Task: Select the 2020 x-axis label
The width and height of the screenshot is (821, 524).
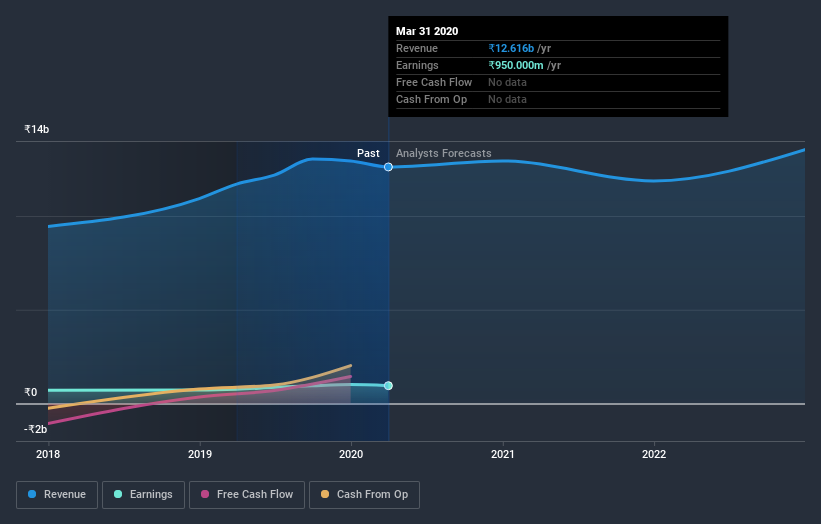Action: (x=351, y=454)
